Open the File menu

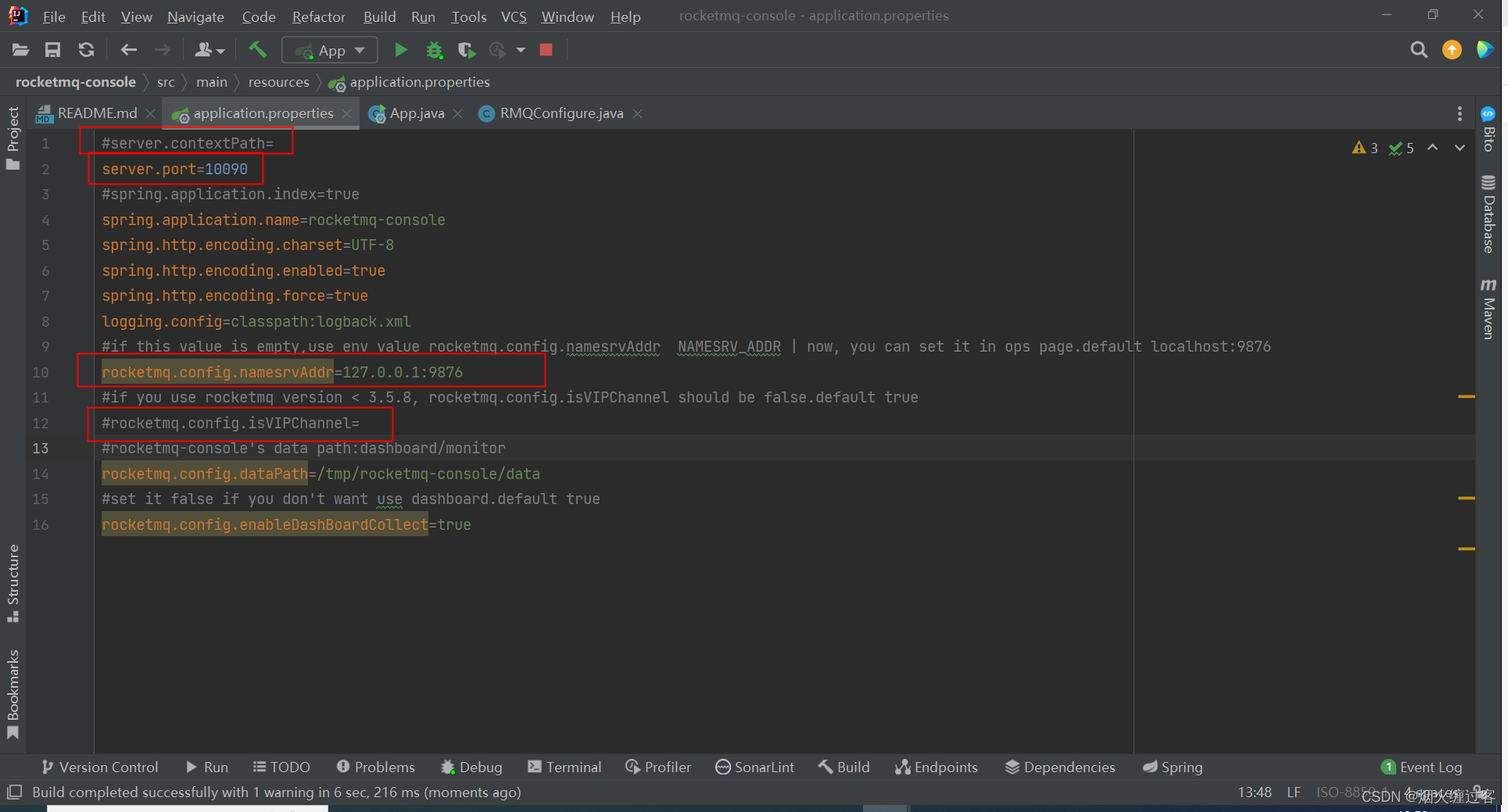pos(53,16)
